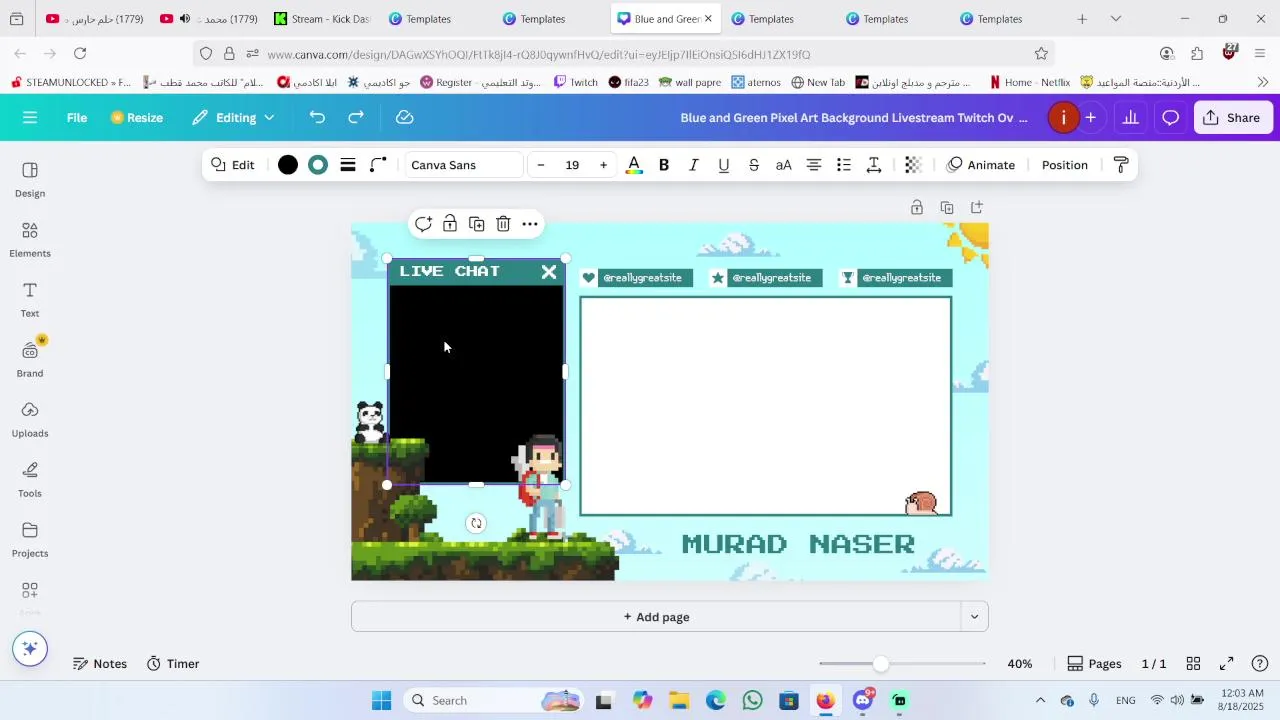This screenshot has height=720, width=1280.
Task: Open the Position panel
Action: 1065,165
